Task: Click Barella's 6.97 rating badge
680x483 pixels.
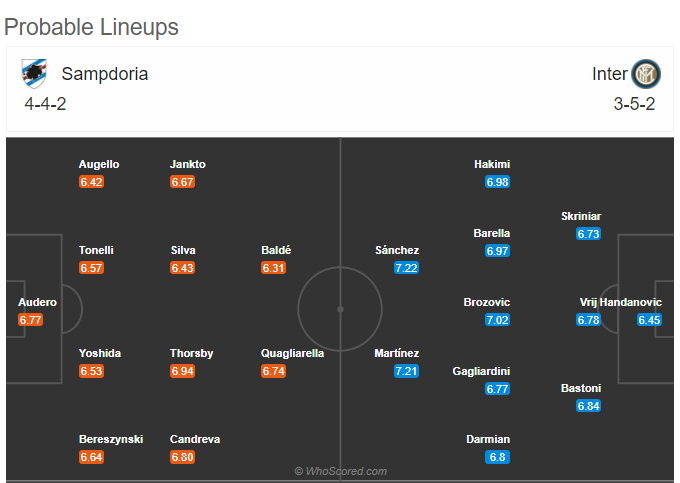Action: [497, 251]
